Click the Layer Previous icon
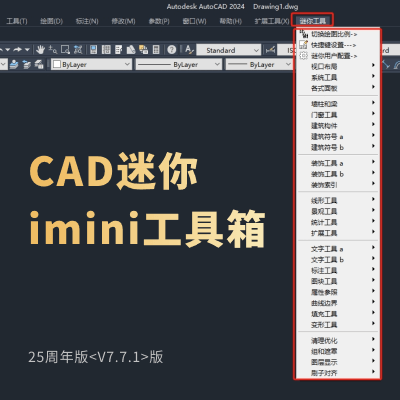 (x=27, y=64)
